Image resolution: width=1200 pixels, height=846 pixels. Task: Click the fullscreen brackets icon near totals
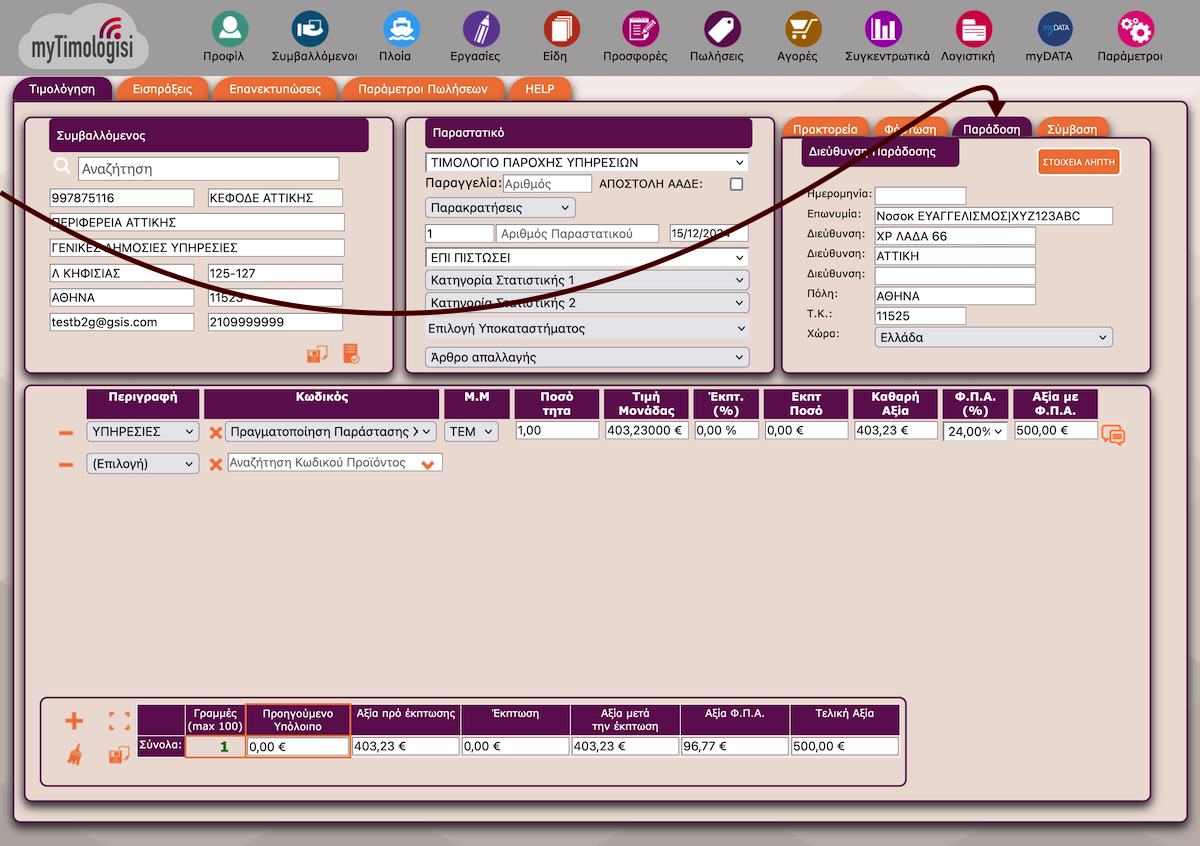[119, 722]
